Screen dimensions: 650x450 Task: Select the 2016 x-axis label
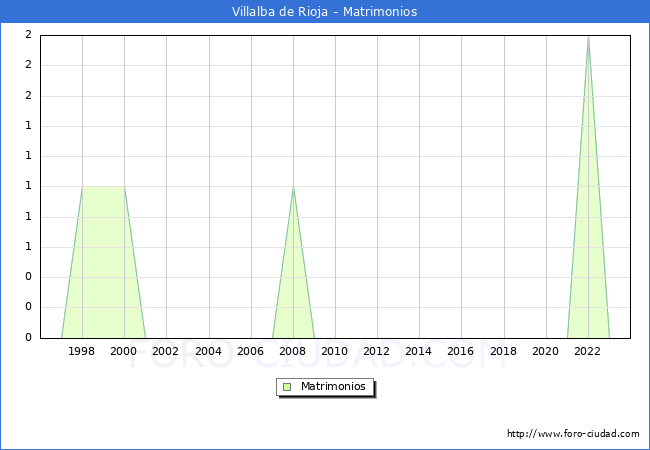coord(461,351)
